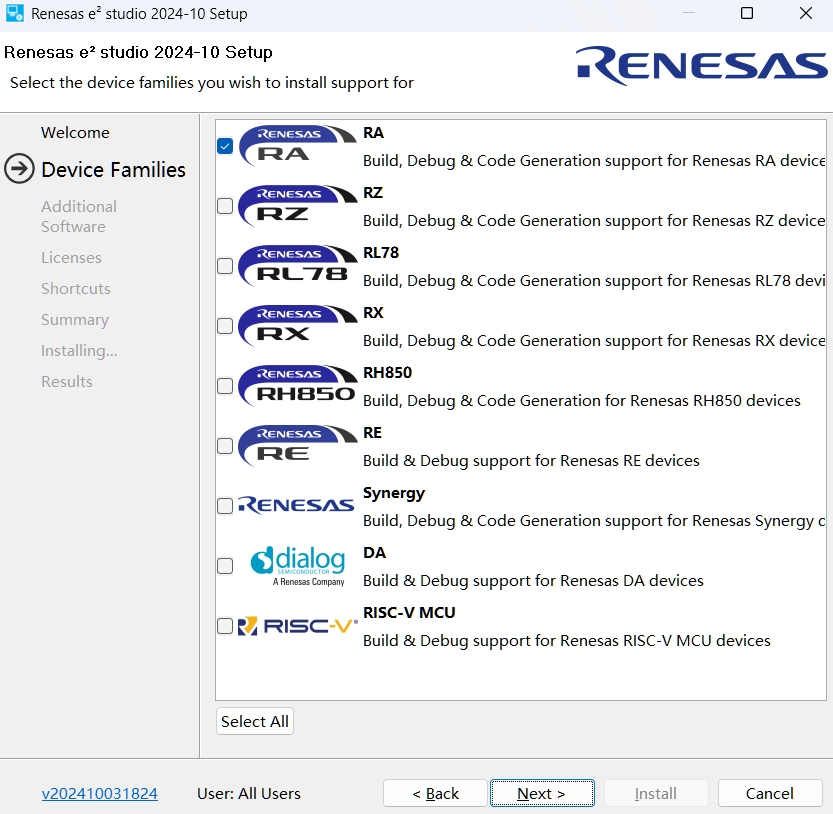Go to the Welcome step
The height and width of the screenshot is (814, 833).
tap(75, 132)
